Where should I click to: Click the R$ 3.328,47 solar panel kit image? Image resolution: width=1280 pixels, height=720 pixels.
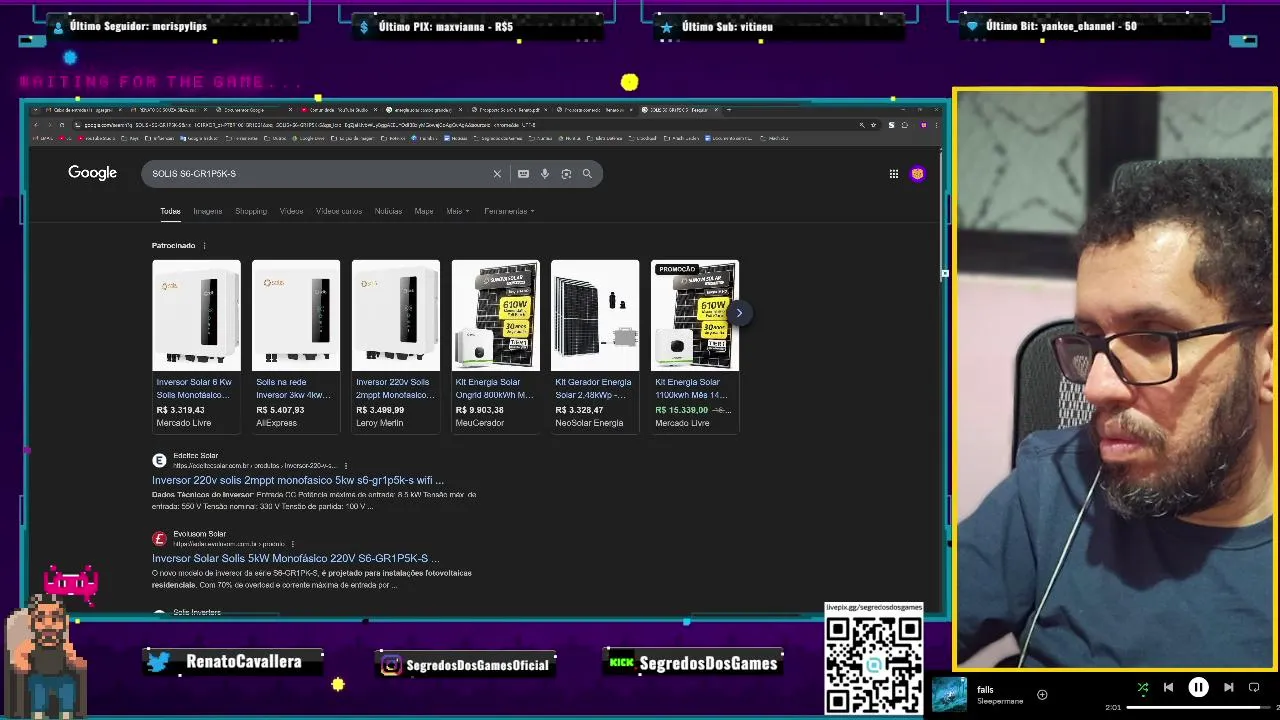[x=595, y=315]
